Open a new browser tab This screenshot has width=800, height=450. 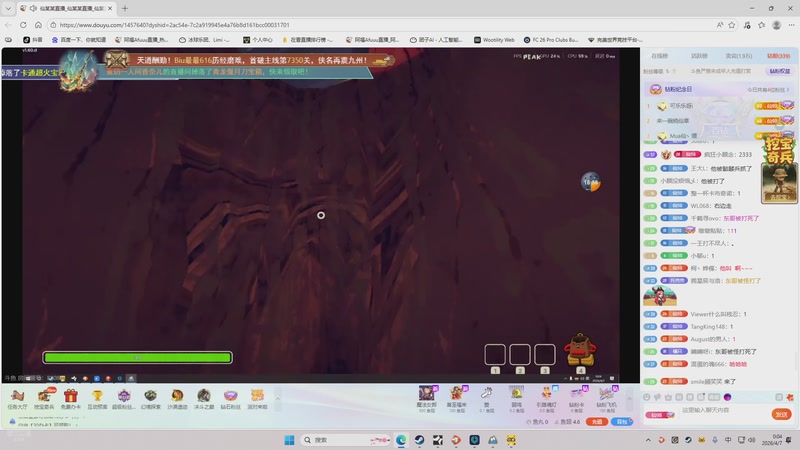[x=125, y=8]
